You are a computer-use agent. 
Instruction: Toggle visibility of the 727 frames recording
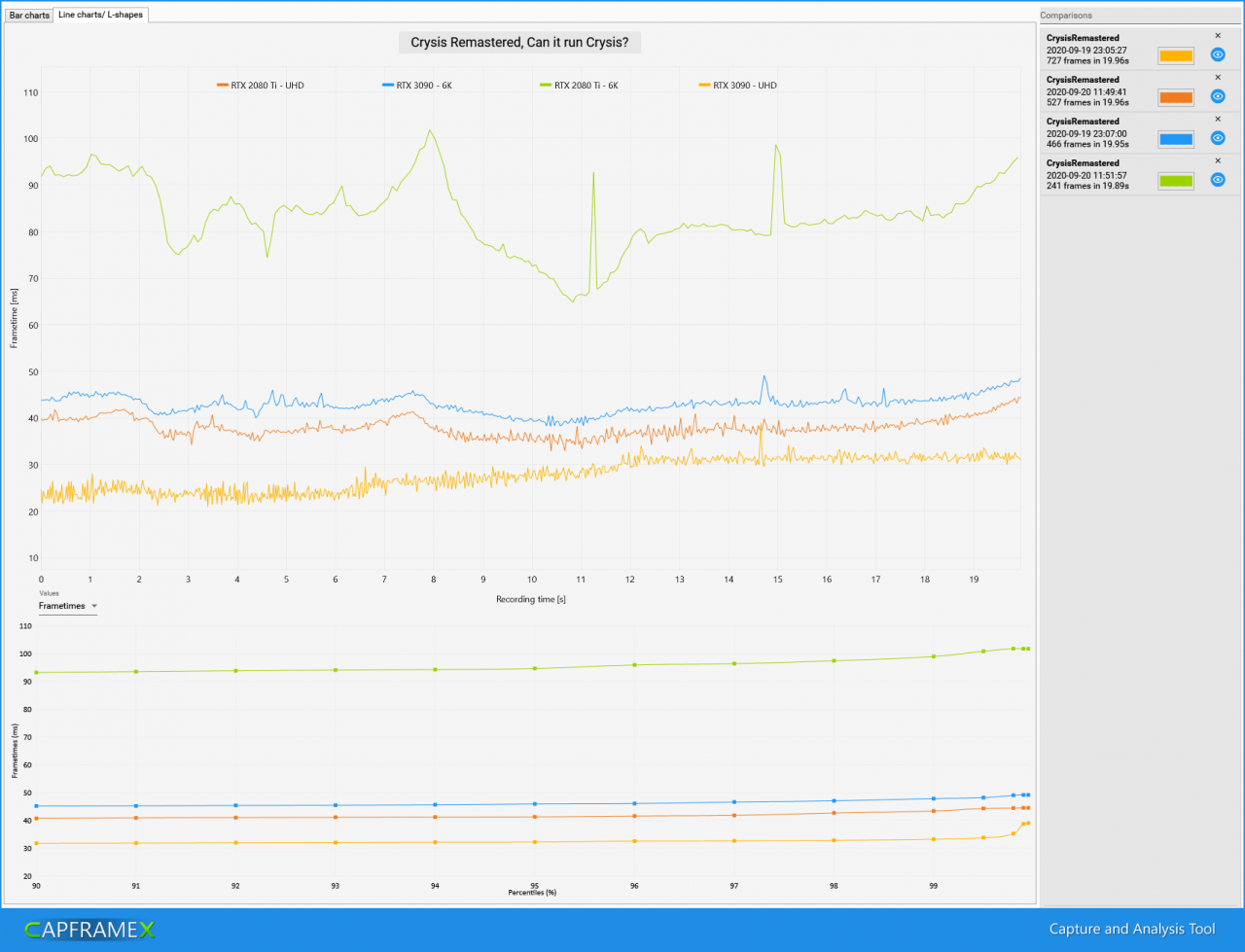[x=1217, y=54]
